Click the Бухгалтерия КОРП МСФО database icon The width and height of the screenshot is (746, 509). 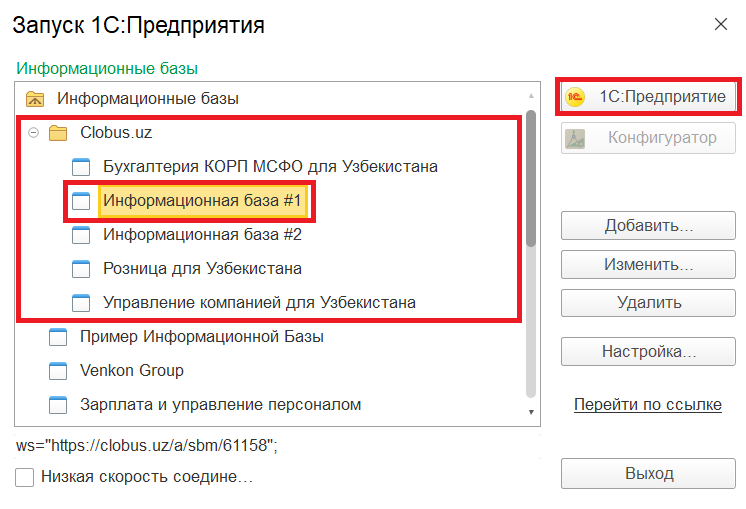click(81, 166)
